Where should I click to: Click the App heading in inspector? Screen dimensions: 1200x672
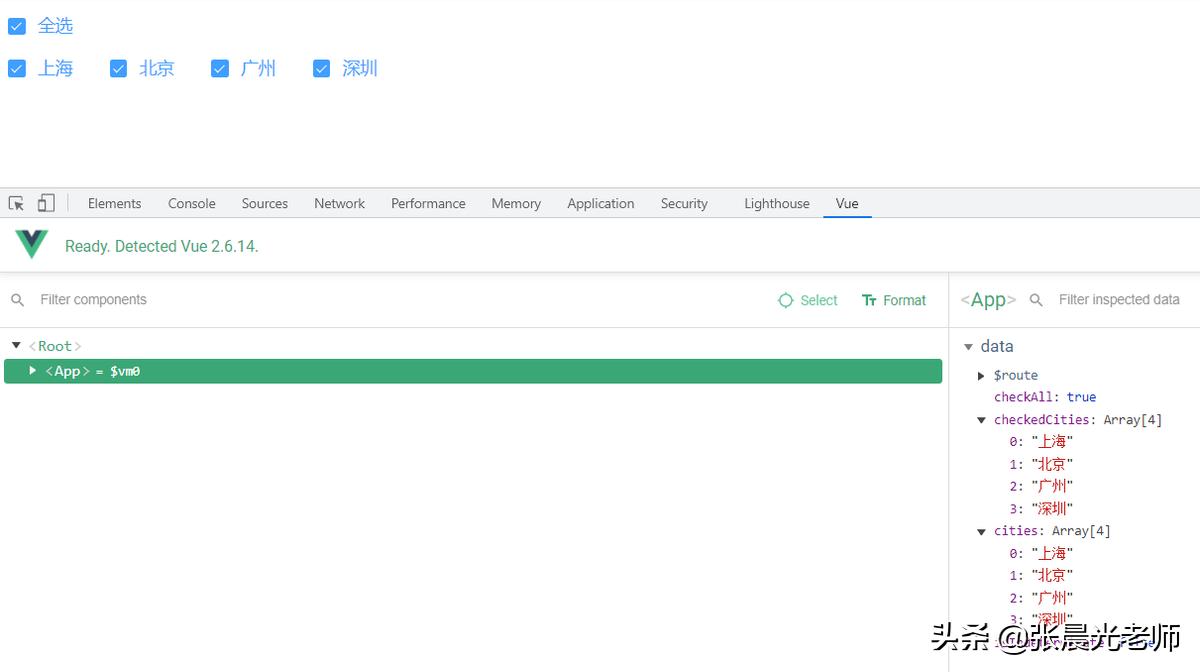click(x=988, y=300)
